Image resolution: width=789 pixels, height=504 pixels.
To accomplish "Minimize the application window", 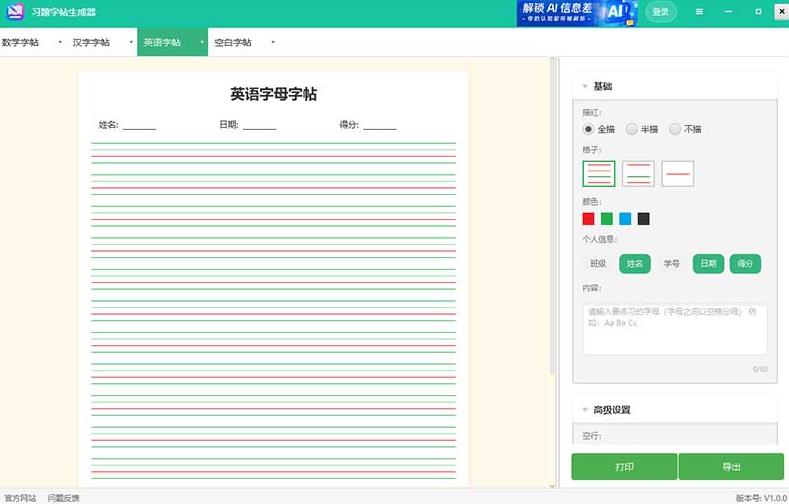I will pyautogui.click(x=728, y=12).
